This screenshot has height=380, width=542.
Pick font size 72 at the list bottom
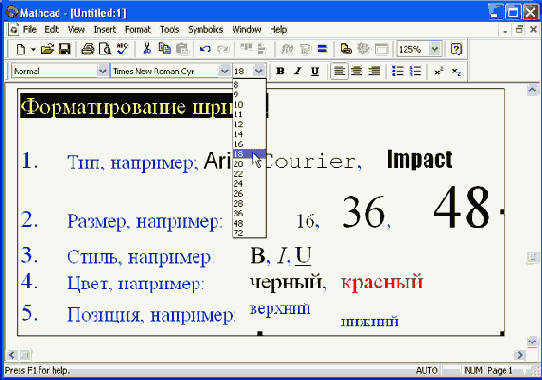(x=249, y=233)
